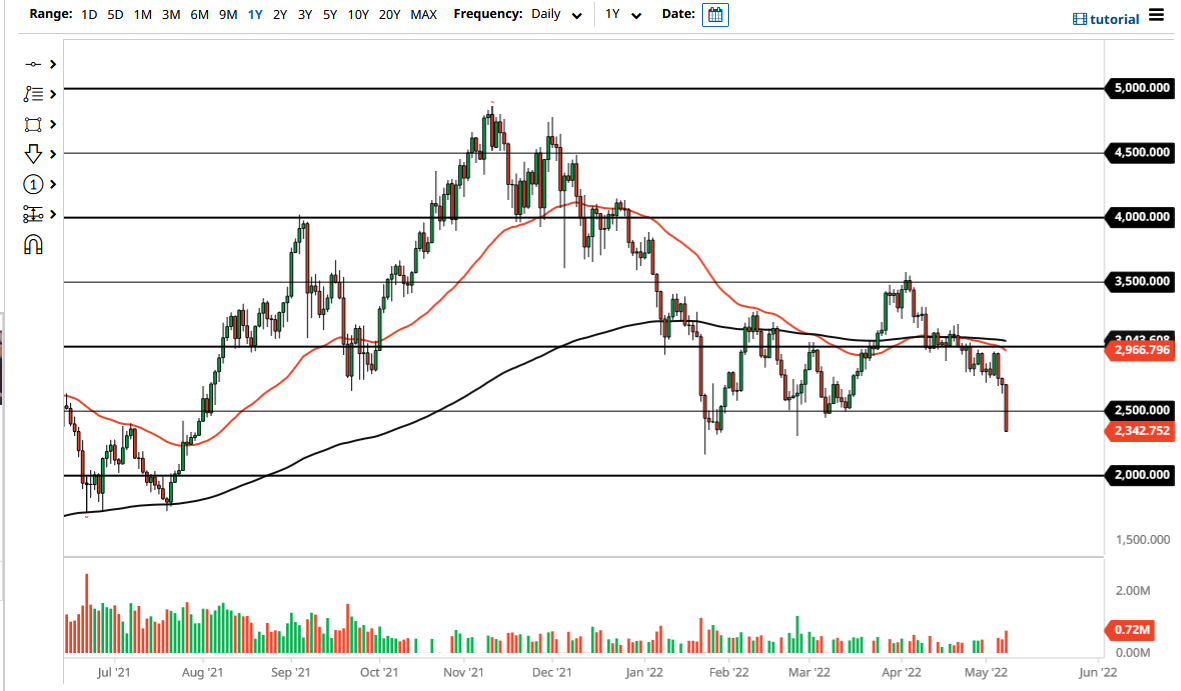This screenshot has width=1181, height=691.
Task: Click the red 2,342.752 current price label
Action: tap(1141, 431)
